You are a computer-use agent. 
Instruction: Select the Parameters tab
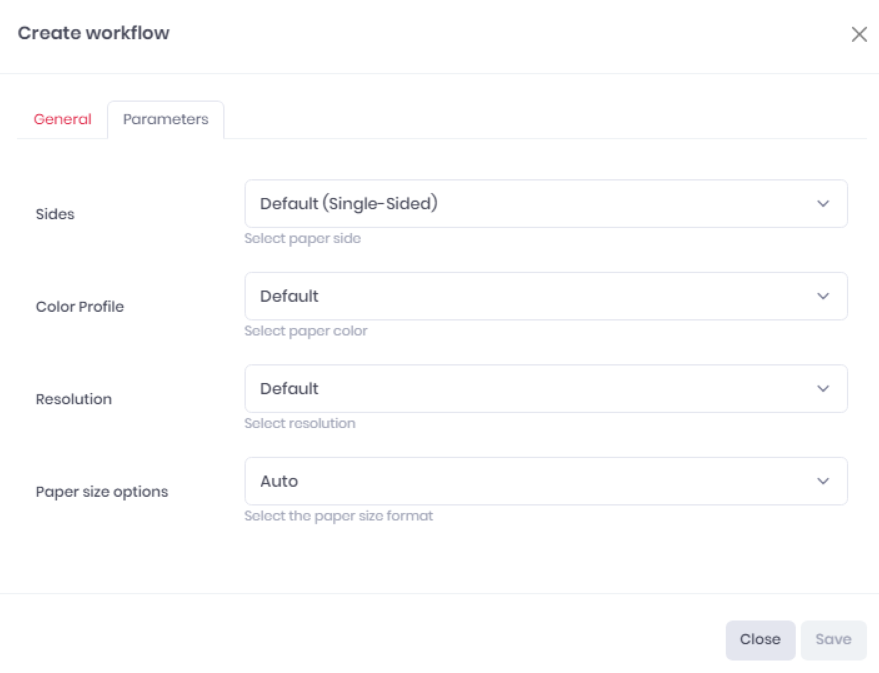coord(165,119)
